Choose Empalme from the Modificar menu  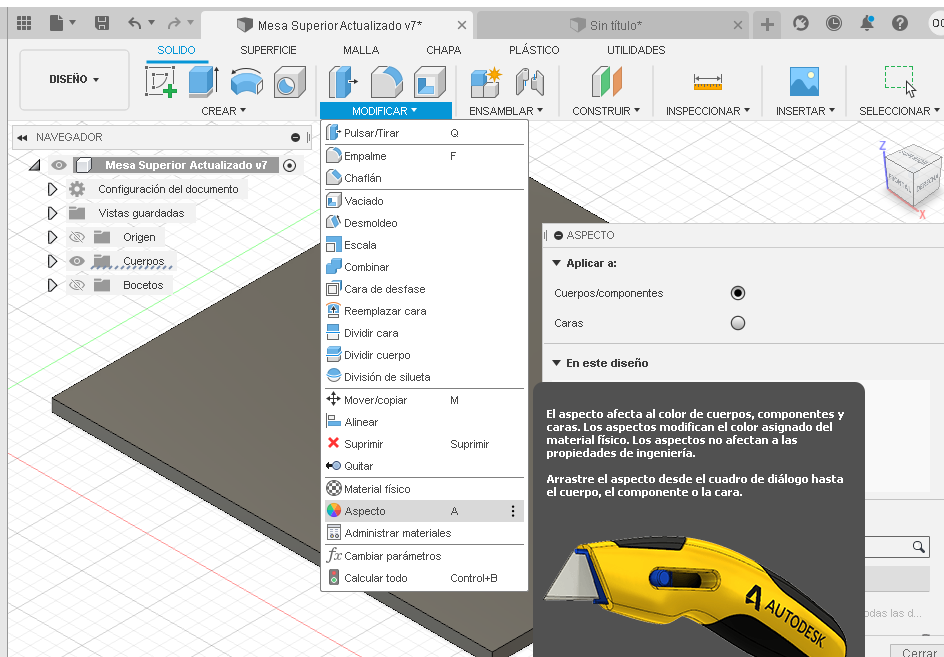[424, 156]
